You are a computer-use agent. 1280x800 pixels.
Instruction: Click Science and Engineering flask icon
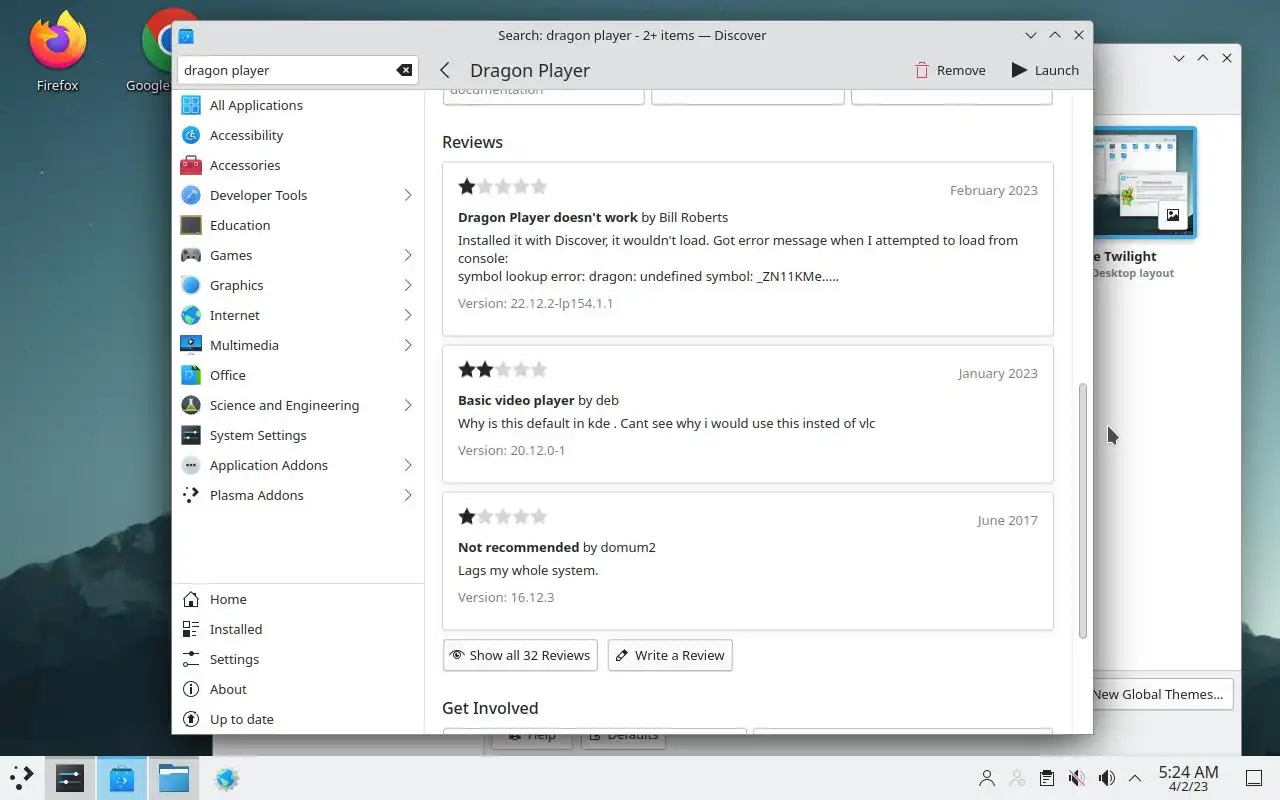coord(191,405)
